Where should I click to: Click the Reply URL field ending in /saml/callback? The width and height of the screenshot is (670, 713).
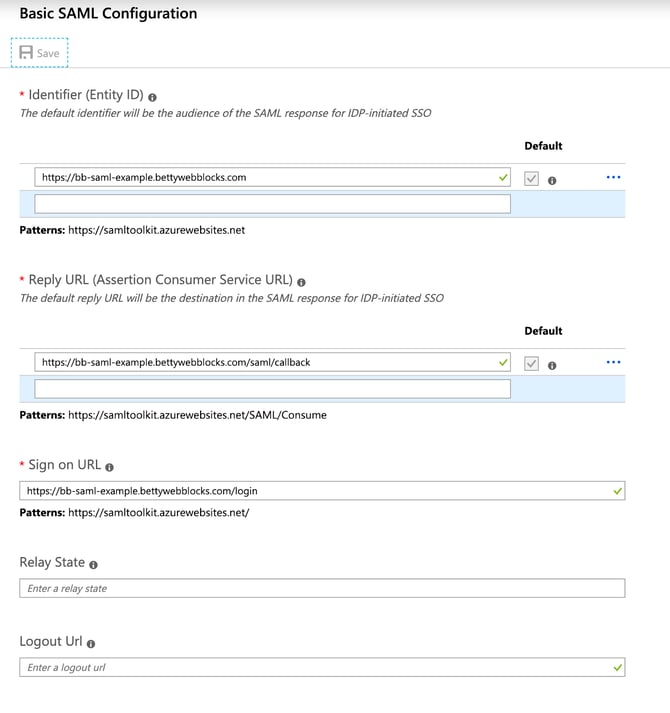[x=265, y=362]
